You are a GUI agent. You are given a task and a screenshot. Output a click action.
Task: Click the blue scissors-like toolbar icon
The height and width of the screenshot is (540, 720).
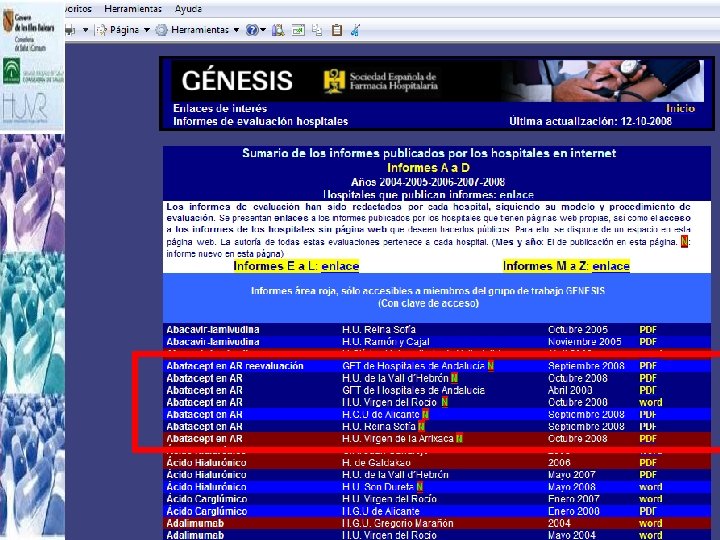point(355,30)
